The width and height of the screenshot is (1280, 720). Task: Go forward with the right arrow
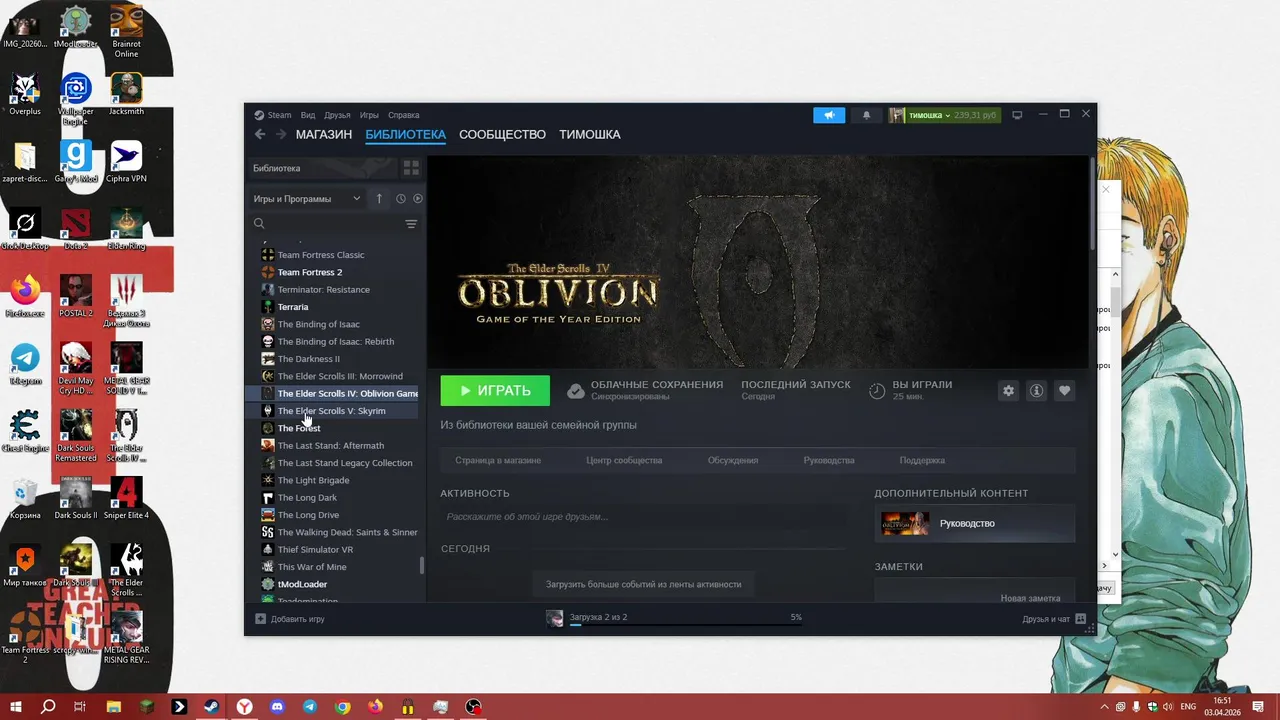pos(281,134)
